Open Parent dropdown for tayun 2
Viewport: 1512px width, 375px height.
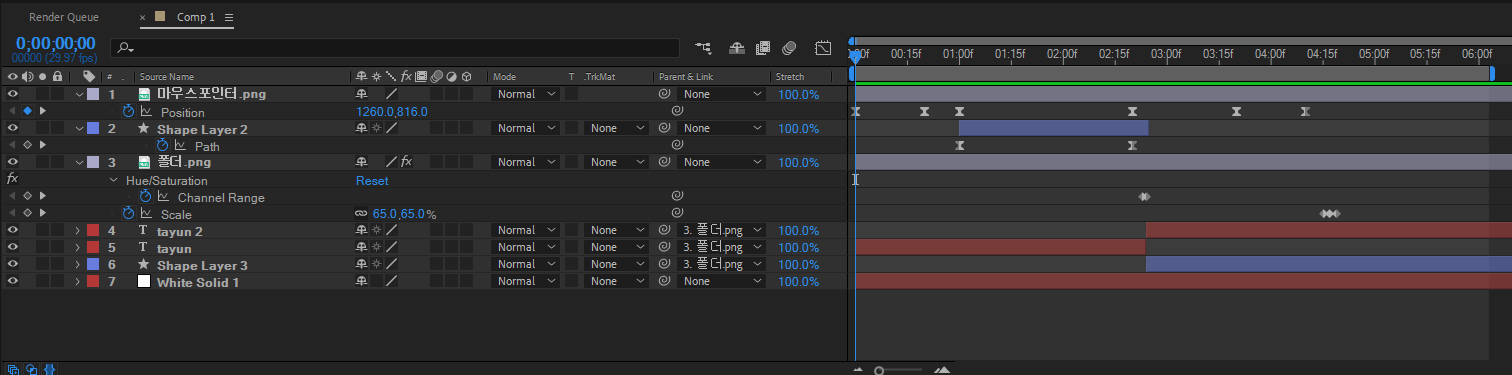click(x=721, y=230)
